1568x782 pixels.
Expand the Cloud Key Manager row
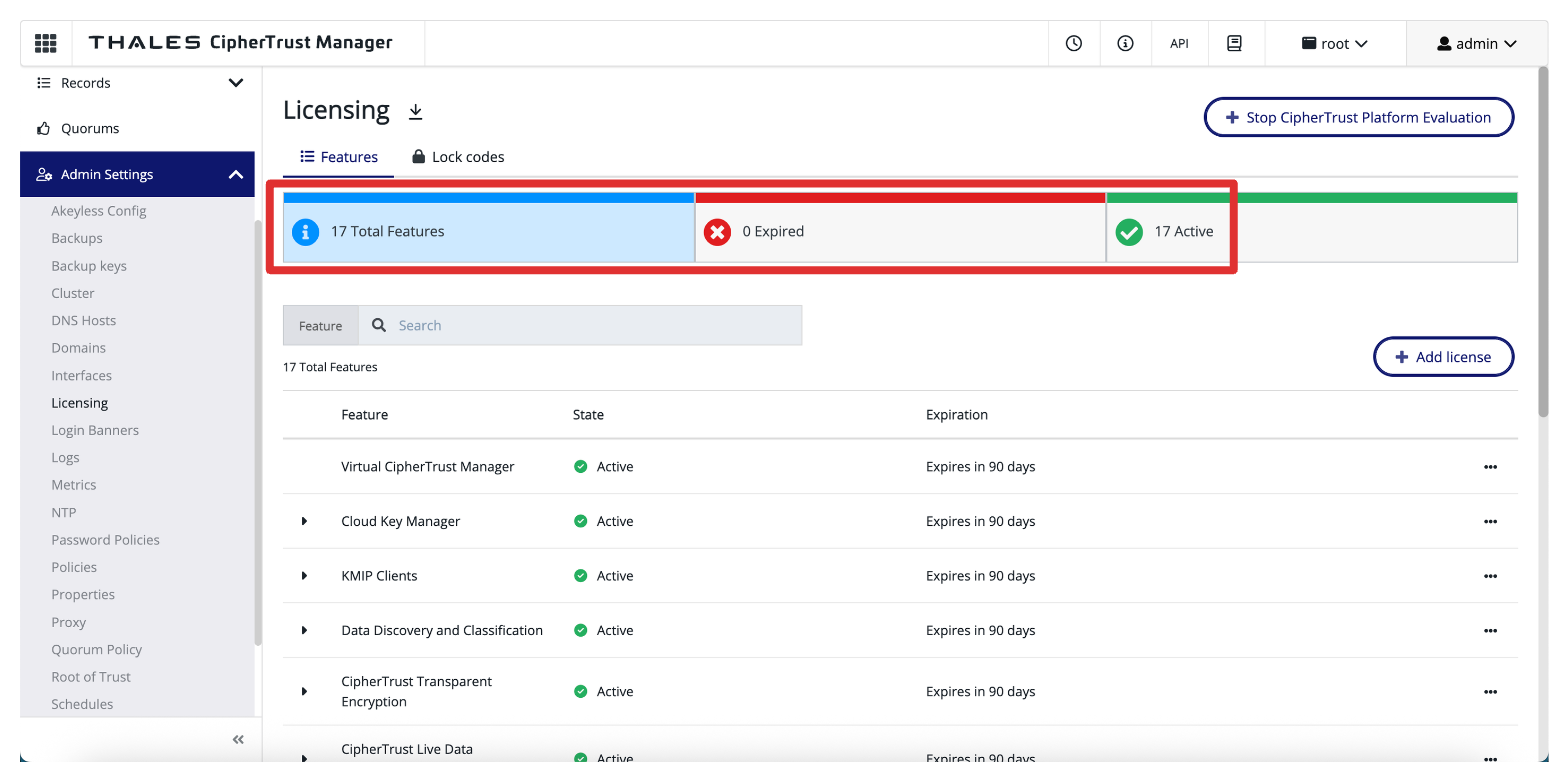pos(304,522)
